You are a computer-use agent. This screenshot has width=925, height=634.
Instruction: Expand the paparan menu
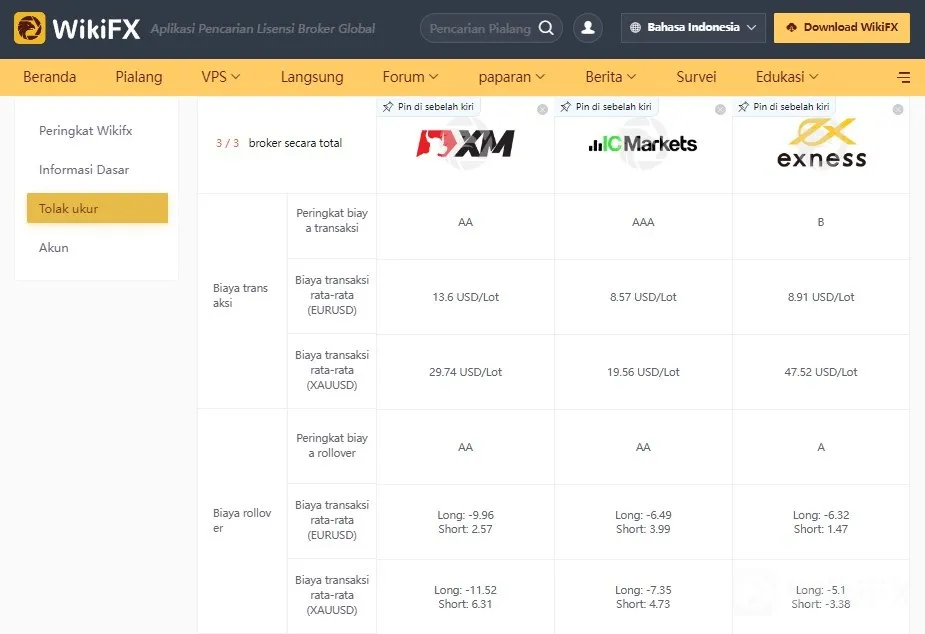pyautogui.click(x=511, y=77)
